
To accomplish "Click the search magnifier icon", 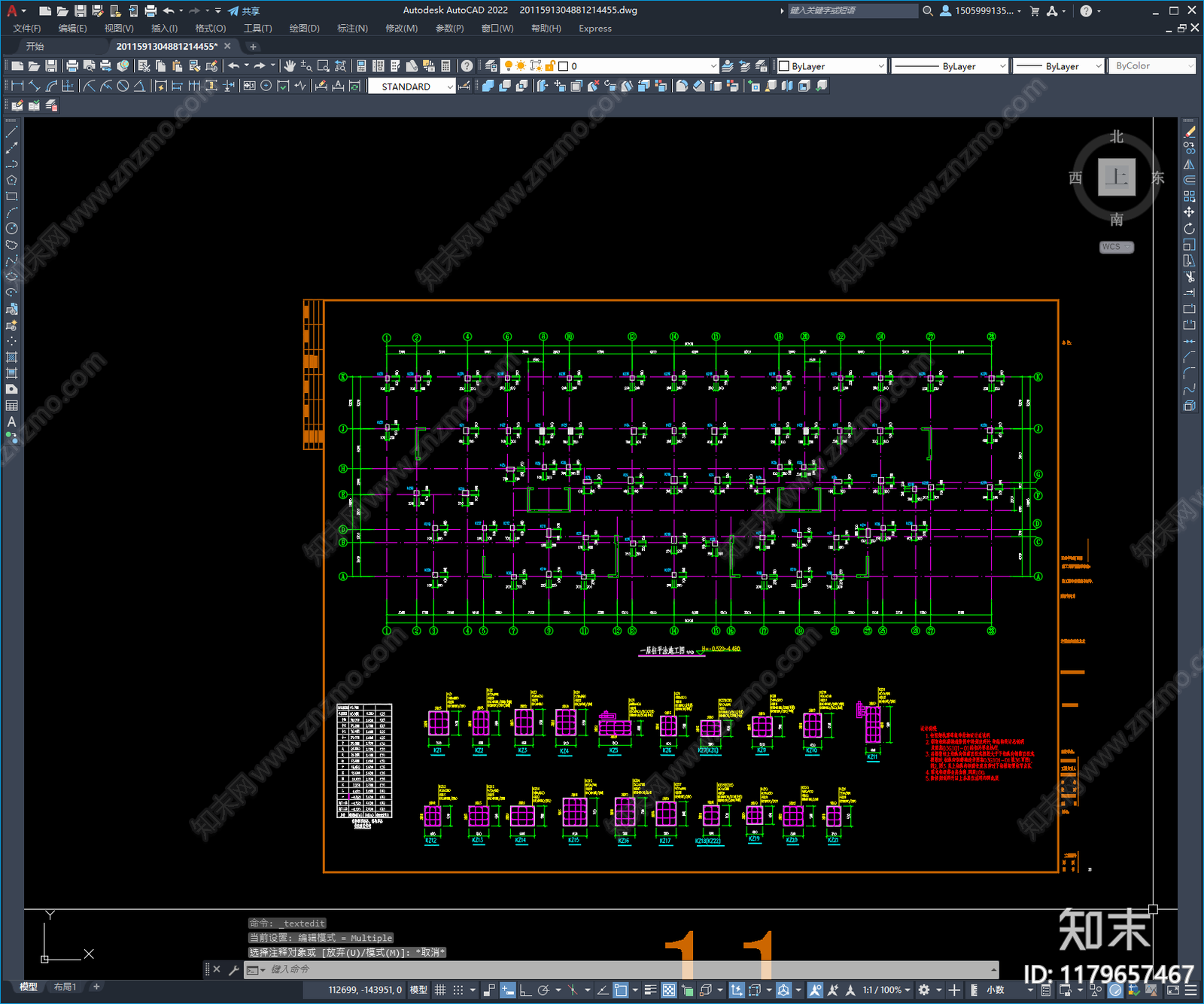I will coord(928,11).
